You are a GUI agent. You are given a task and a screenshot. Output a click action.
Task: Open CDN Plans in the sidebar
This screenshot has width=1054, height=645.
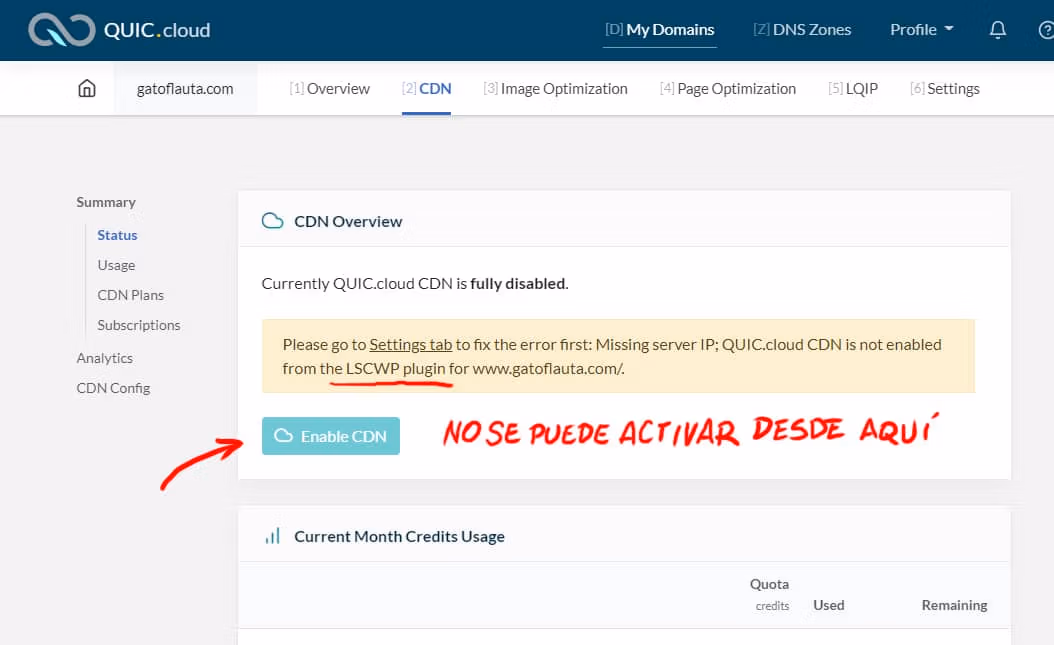(x=130, y=295)
